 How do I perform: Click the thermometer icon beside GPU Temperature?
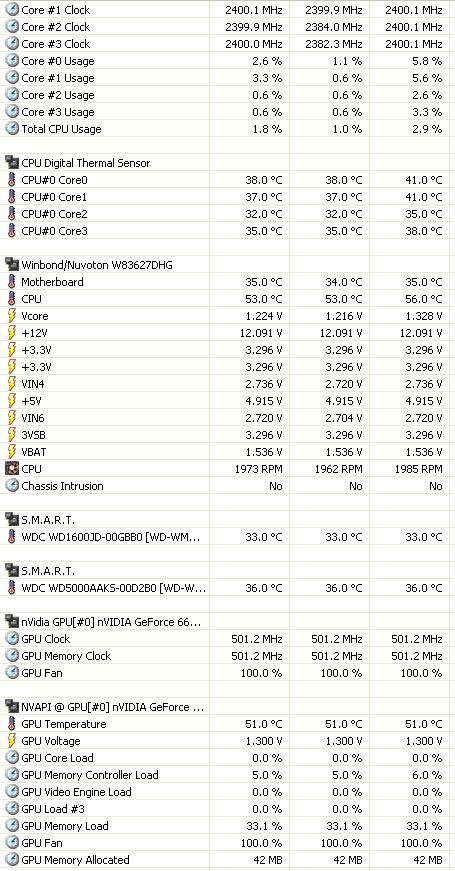click(x=12, y=724)
